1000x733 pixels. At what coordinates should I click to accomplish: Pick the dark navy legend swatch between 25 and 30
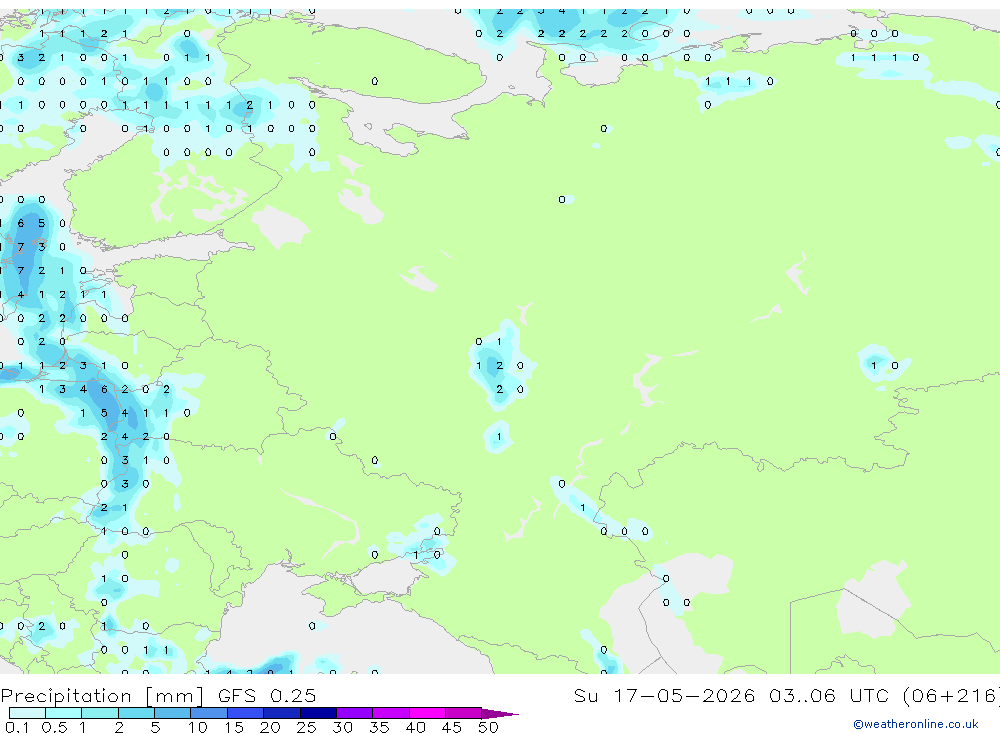318,713
